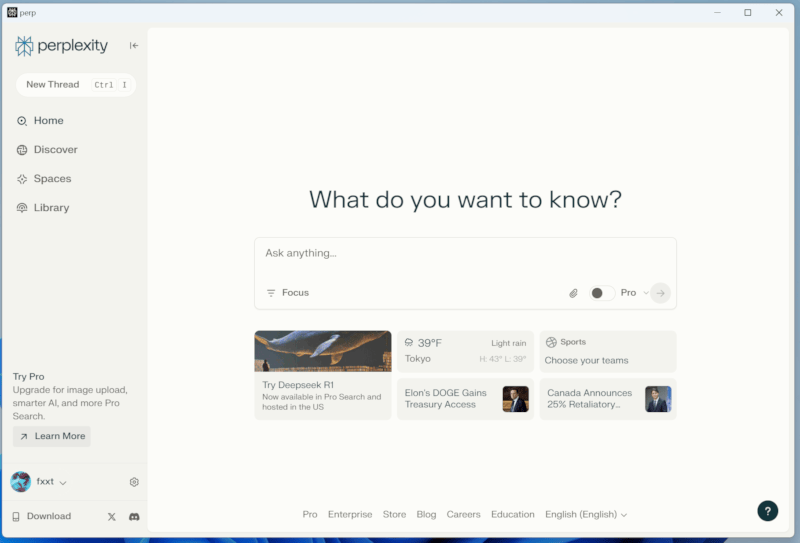Click the Perplexity logo
Image resolution: width=800 pixels, height=543 pixels.
(62, 46)
